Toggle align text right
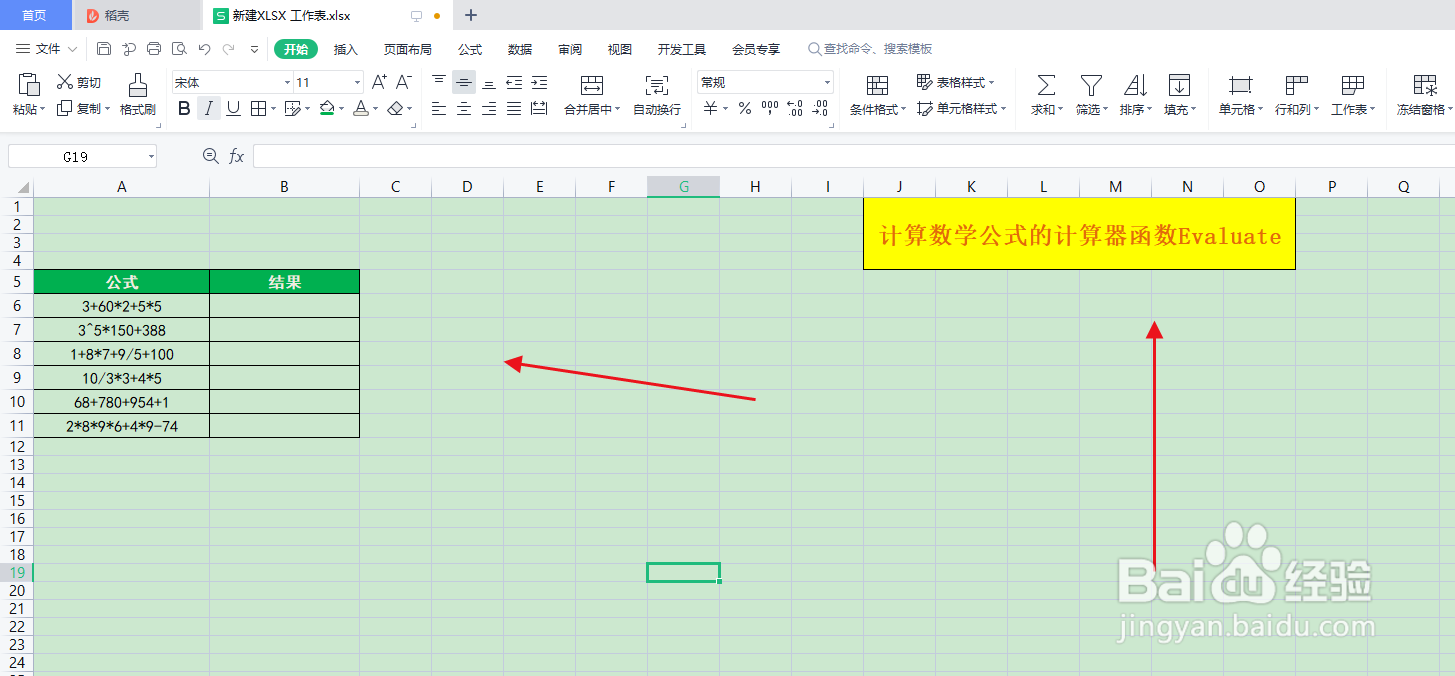The image size is (1455, 676). pos(489,109)
